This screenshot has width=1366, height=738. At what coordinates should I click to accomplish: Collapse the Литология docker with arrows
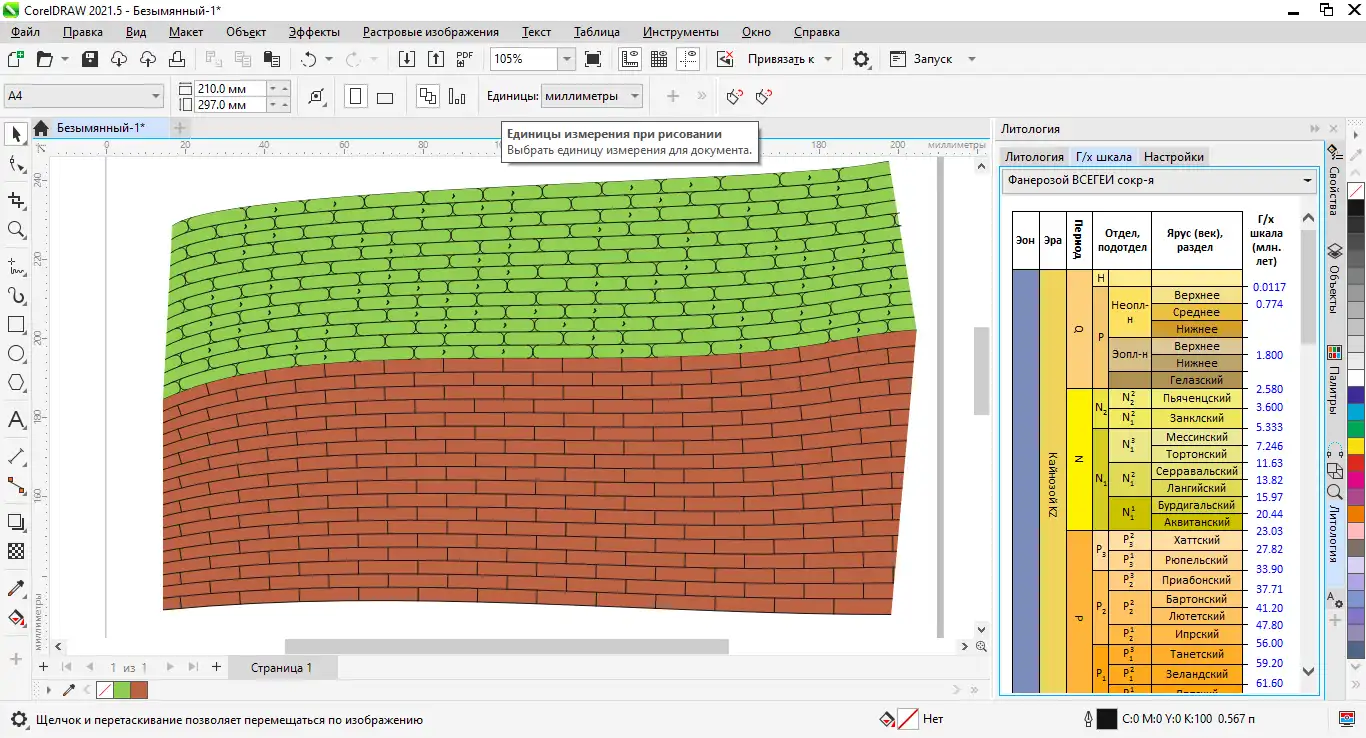pyautogui.click(x=1314, y=129)
